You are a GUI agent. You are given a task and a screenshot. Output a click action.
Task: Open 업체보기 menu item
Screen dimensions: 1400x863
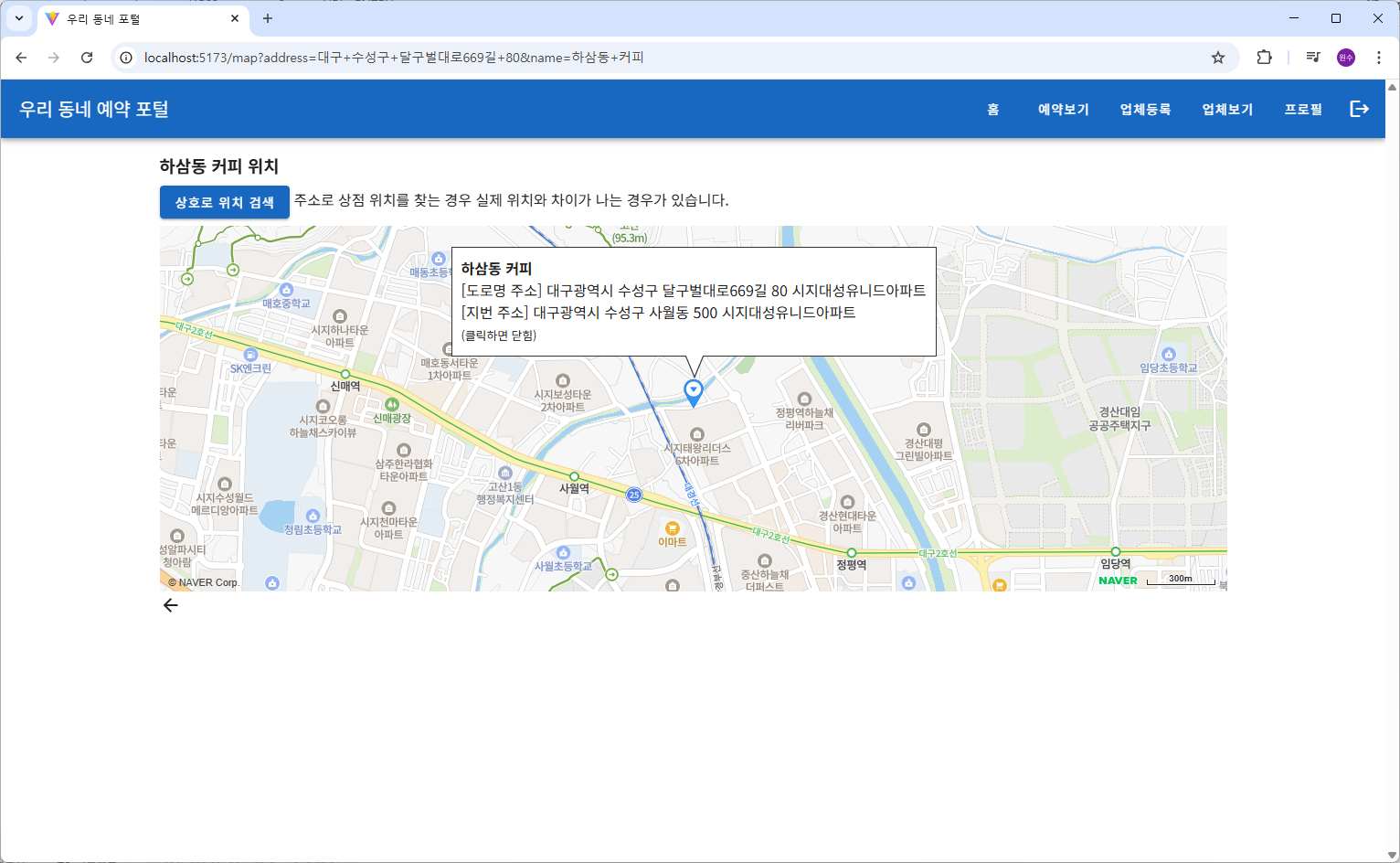tap(1228, 109)
